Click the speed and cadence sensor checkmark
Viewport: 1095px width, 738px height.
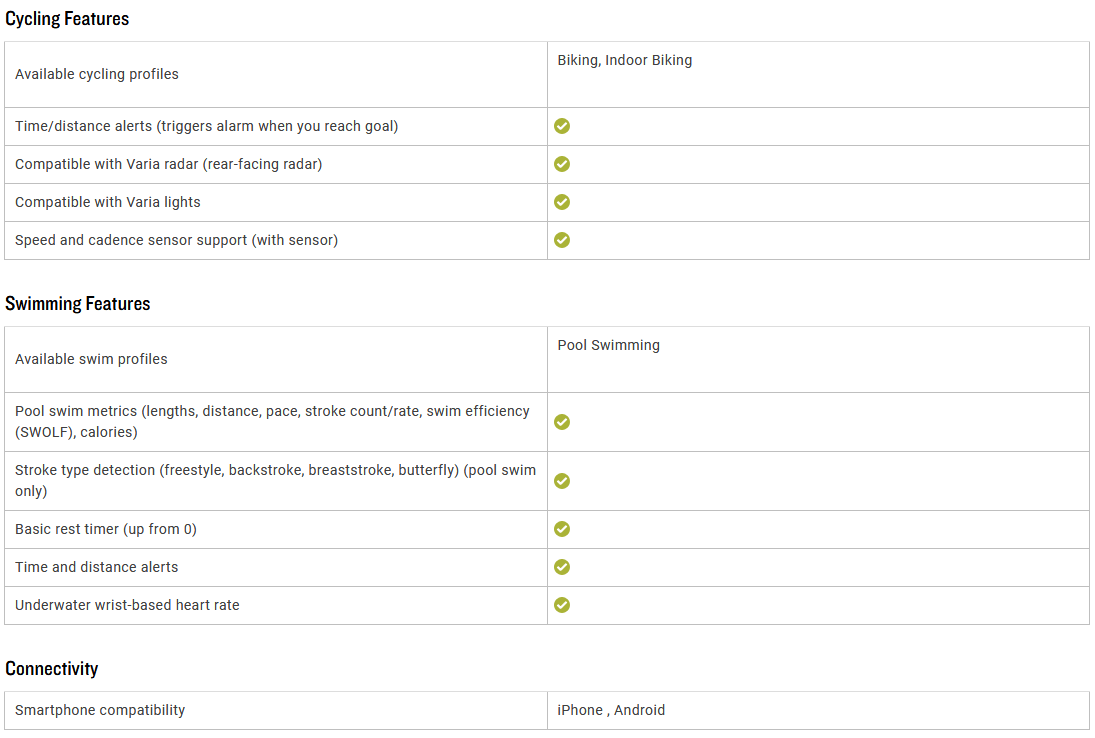point(561,240)
